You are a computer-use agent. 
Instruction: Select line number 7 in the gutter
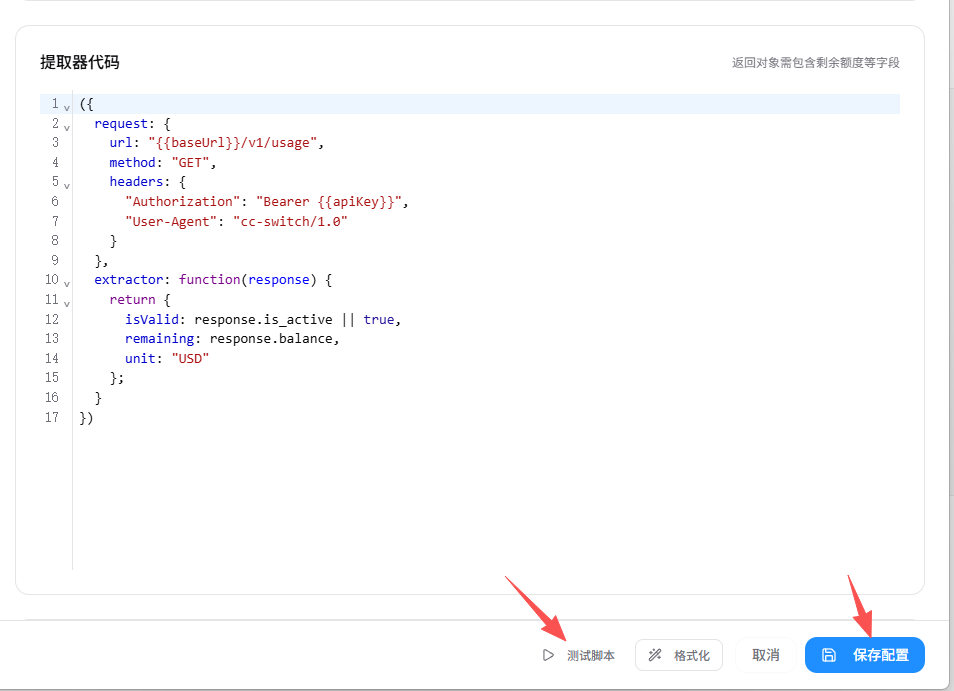pyautogui.click(x=55, y=221)
